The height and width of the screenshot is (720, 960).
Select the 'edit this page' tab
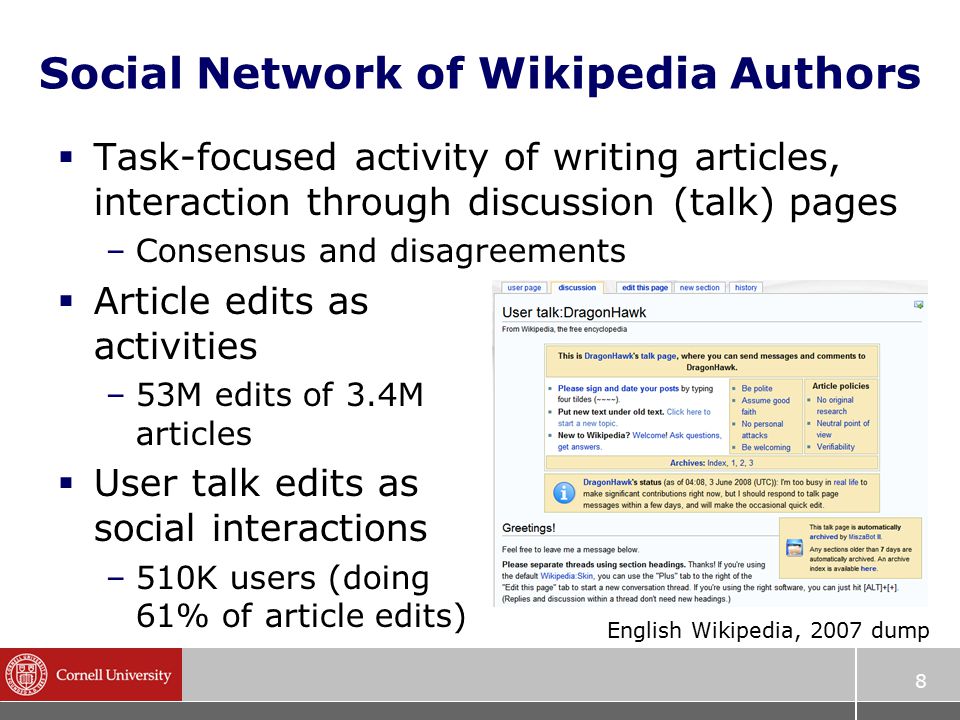(645, 288)
